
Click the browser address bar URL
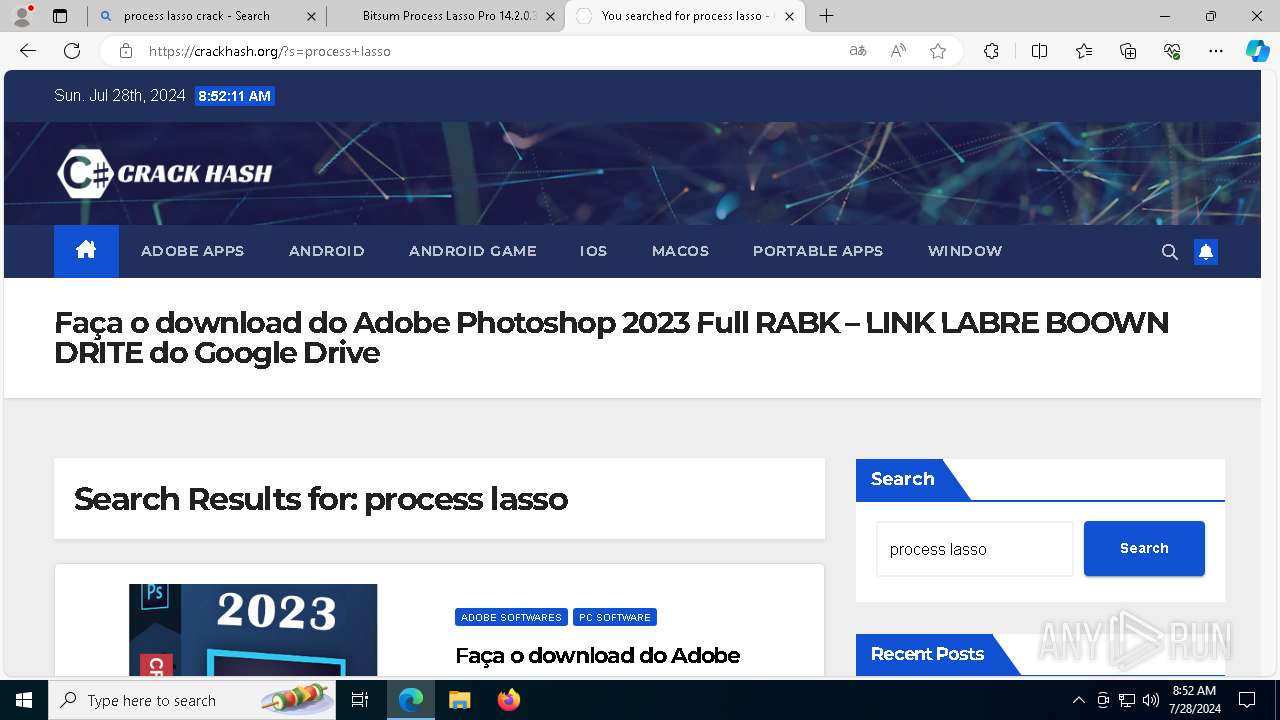pos(270,51)
